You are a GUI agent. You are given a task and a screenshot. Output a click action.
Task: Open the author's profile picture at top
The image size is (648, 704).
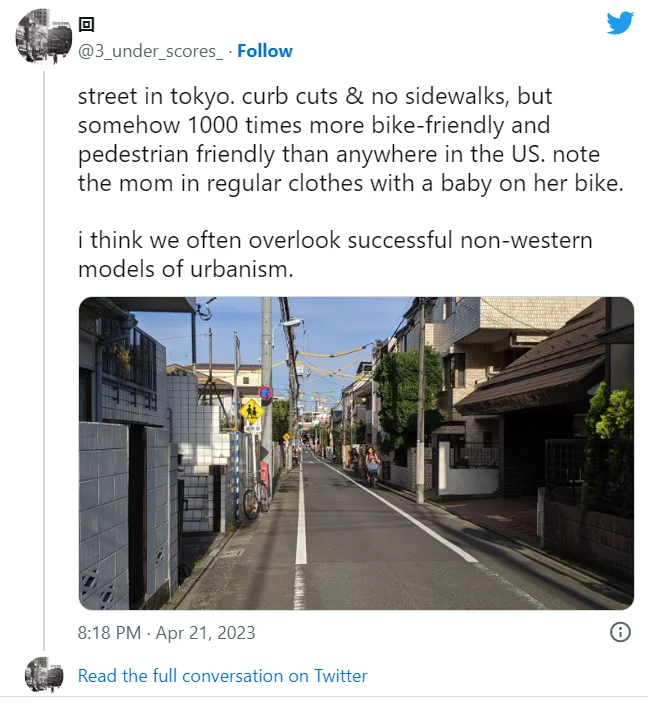coord(44,36)
